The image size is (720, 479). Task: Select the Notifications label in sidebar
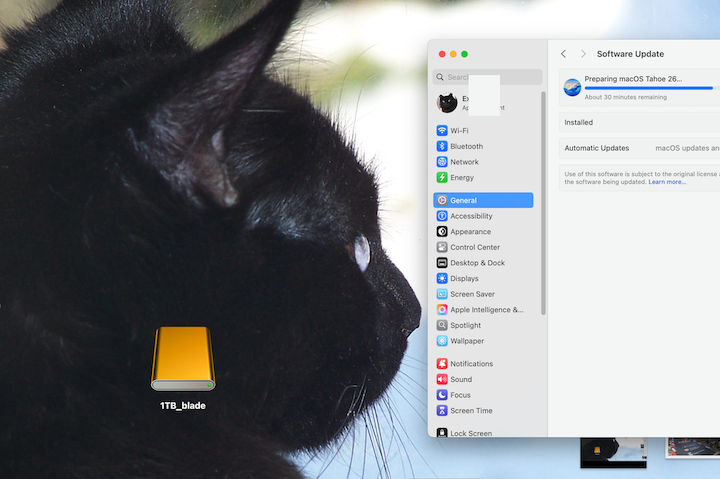coord(472,364)
